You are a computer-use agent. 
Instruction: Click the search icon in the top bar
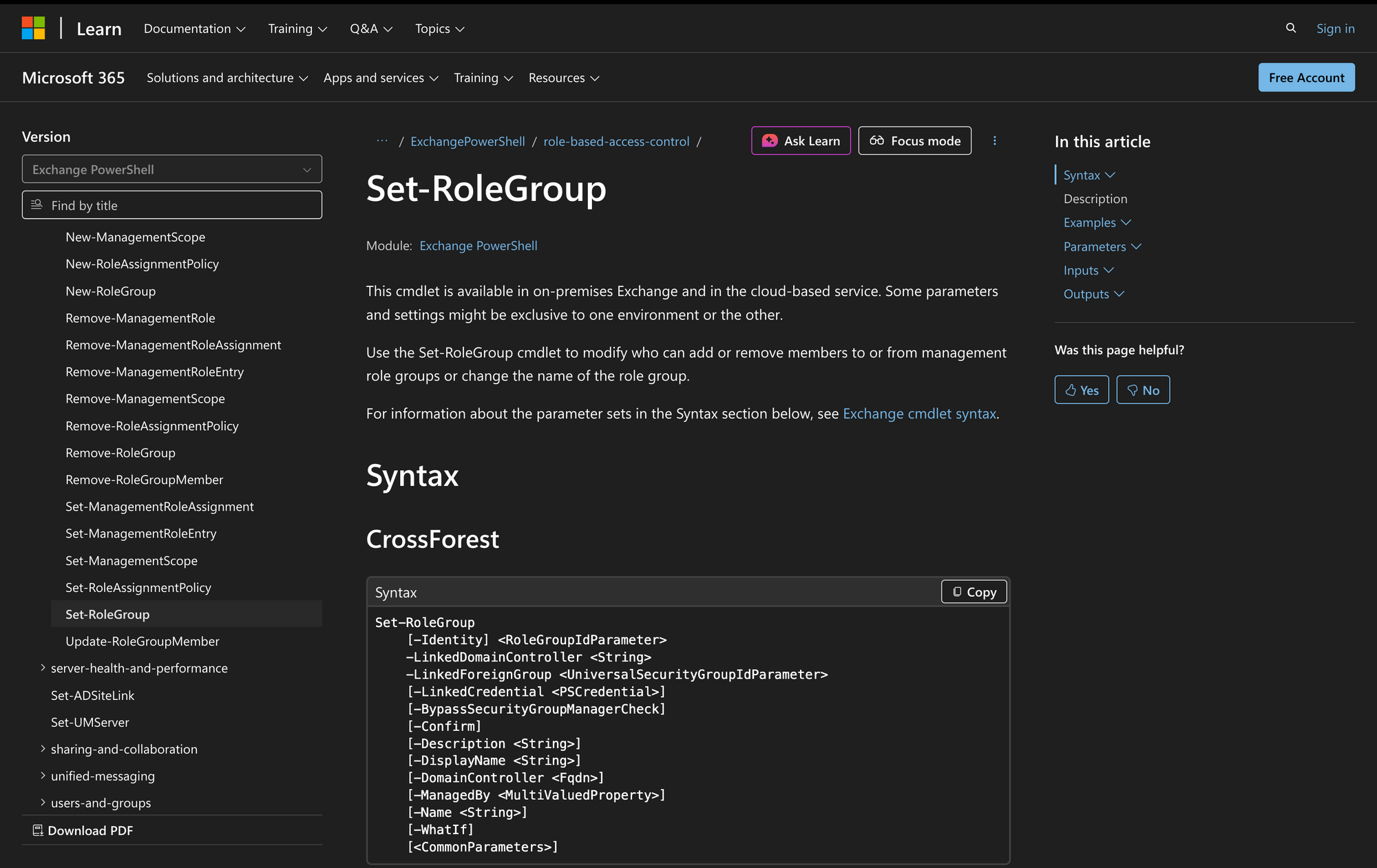click(x=1291, y=28)
